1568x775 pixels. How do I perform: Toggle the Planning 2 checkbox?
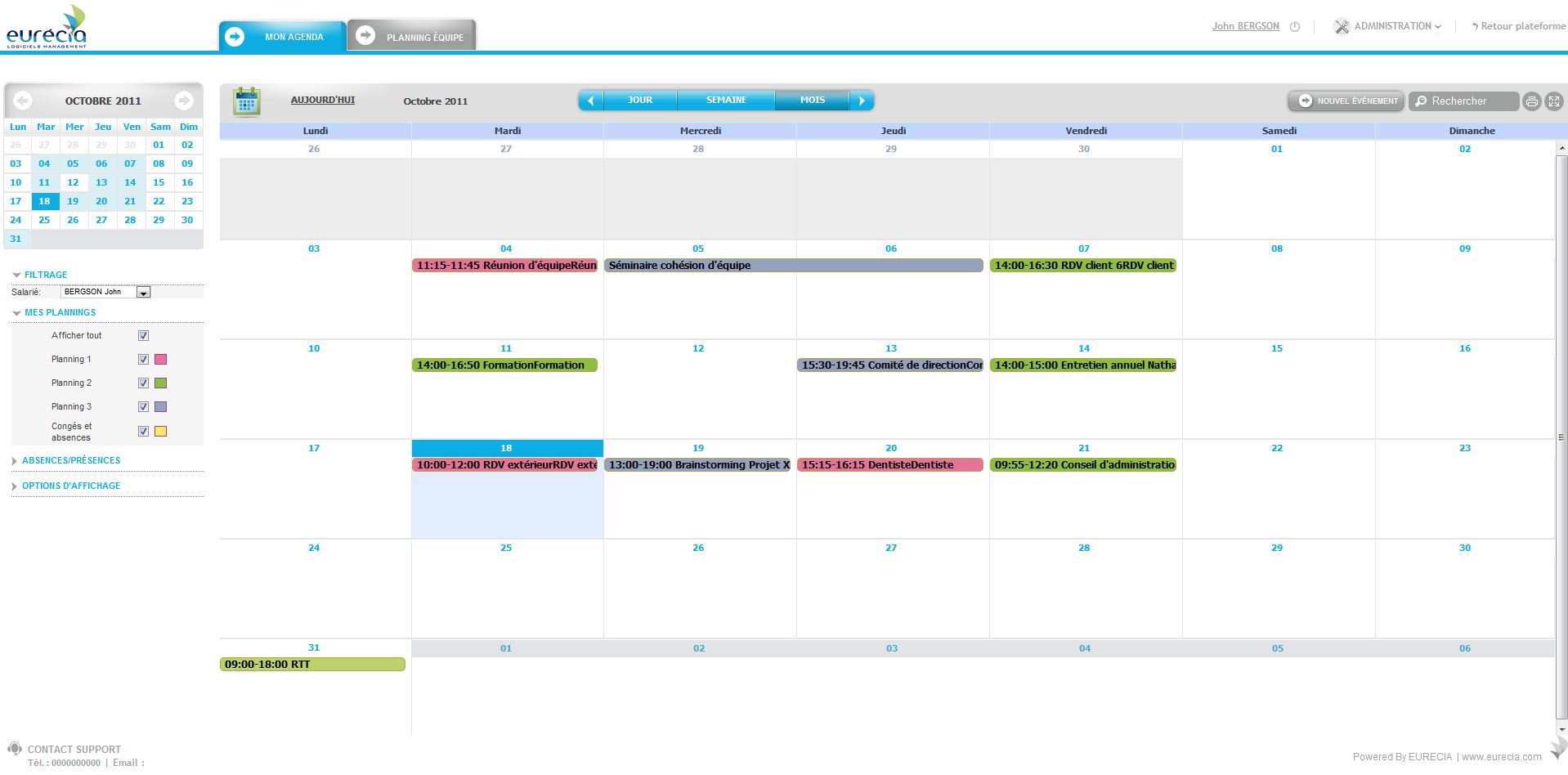144,383
